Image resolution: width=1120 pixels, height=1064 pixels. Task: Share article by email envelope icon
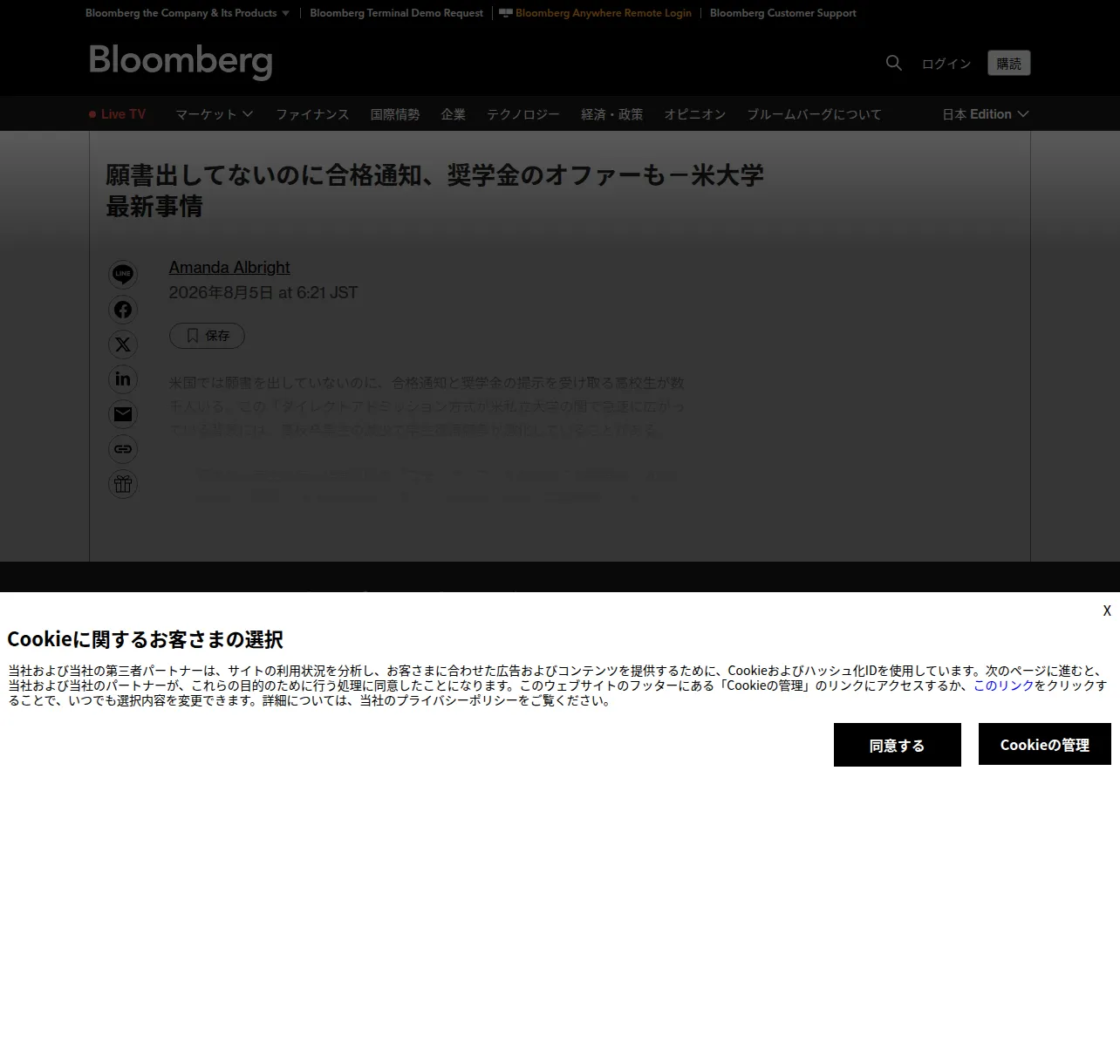(123, 414)
